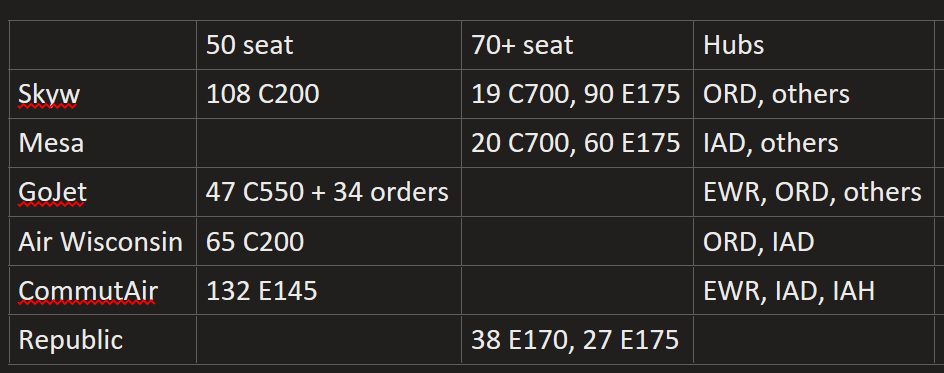
Task: Click the 20 C700, 60 E175 cell
Action: pyautogui.click(x=577, y=143)
